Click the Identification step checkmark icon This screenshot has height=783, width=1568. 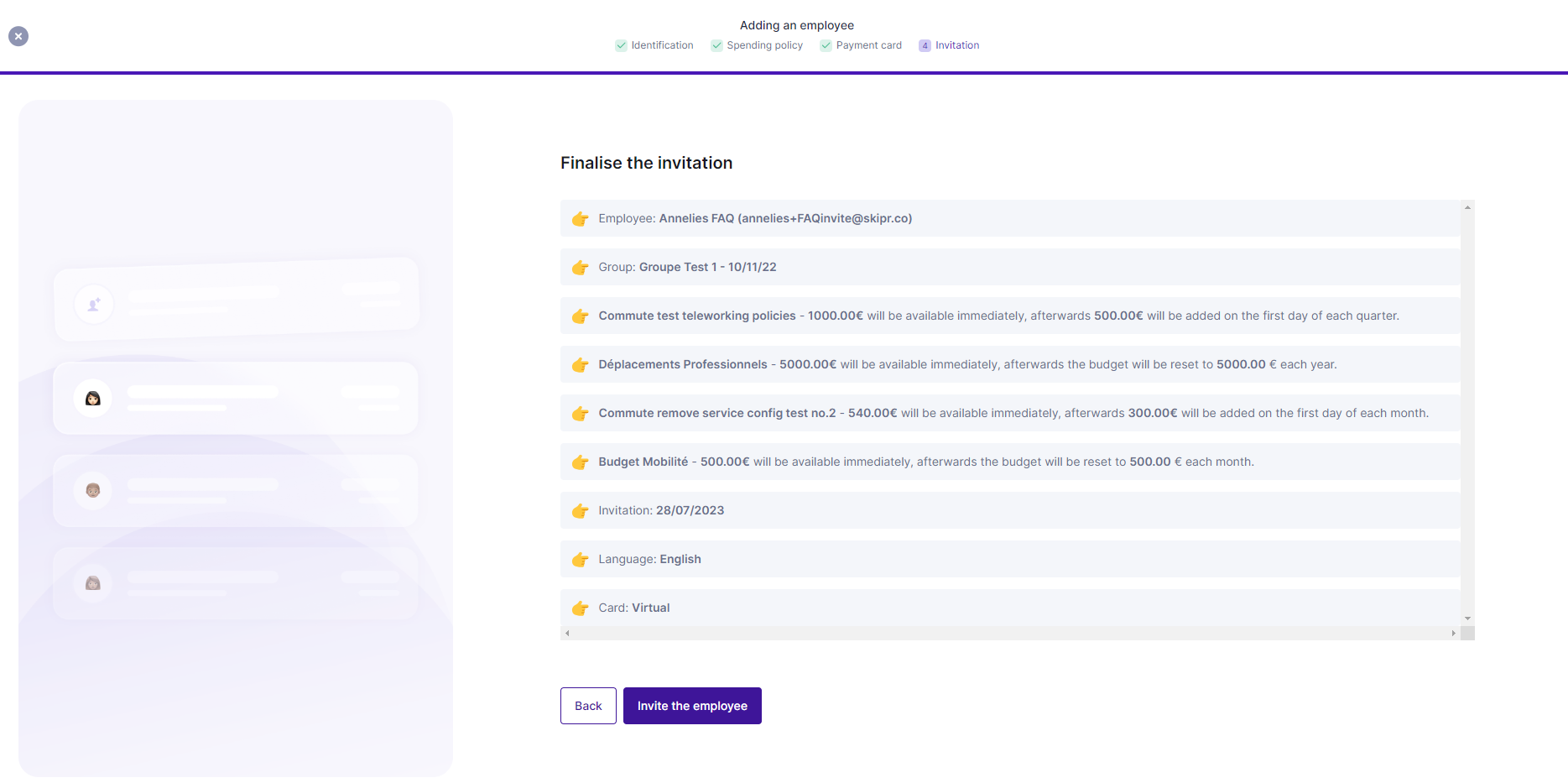(x=621, y=45)
